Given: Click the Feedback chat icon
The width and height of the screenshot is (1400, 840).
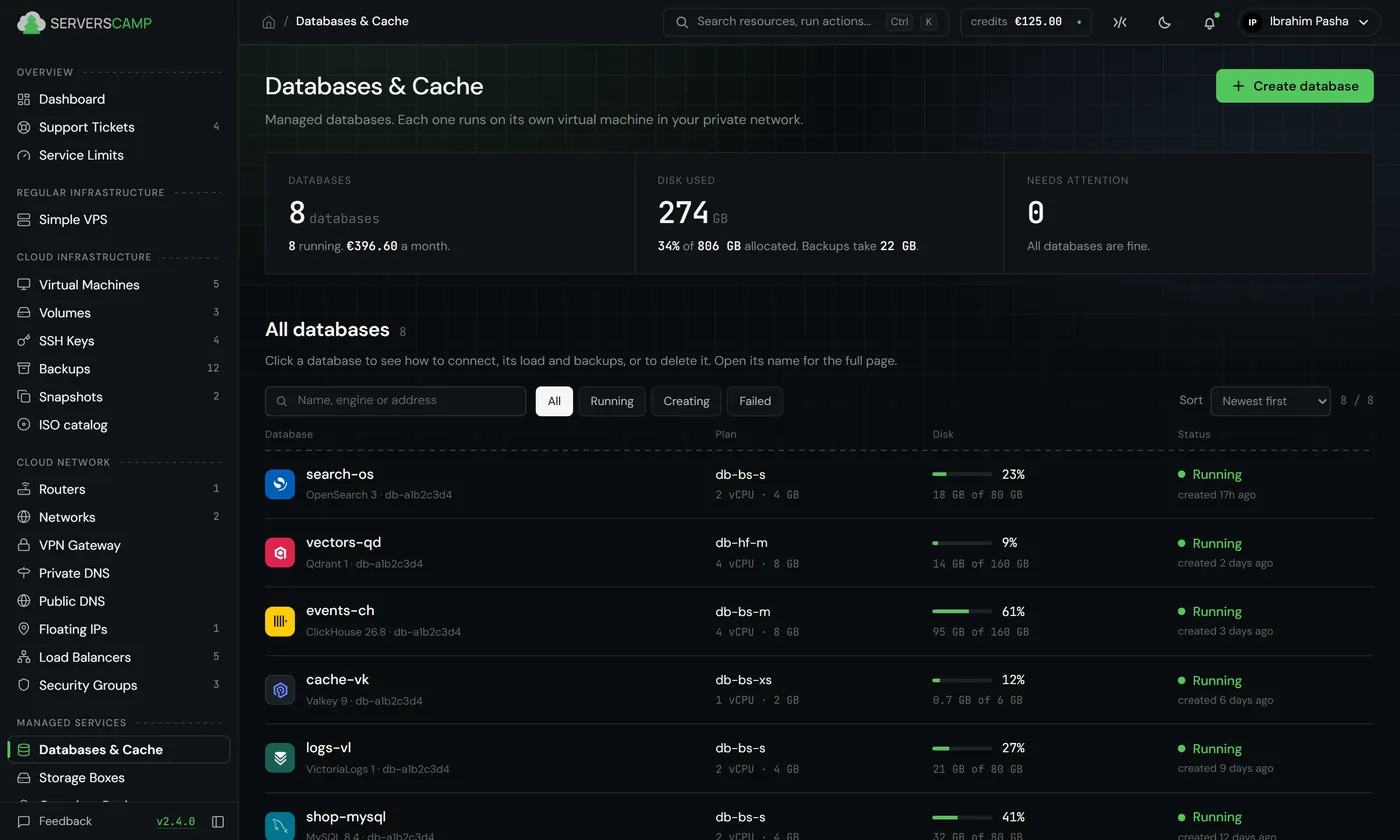Looking at the screenshot, I should coord(24,822).
